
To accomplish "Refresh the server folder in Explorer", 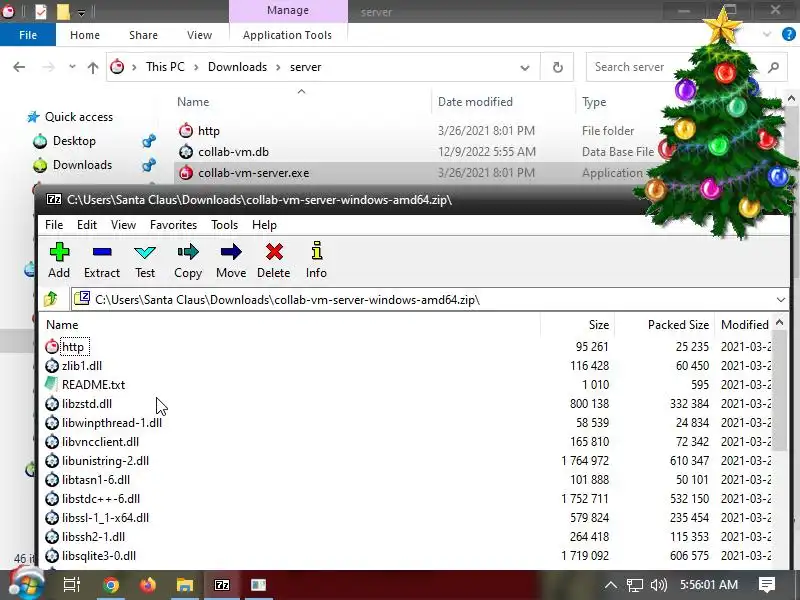I will coord(558,67).
